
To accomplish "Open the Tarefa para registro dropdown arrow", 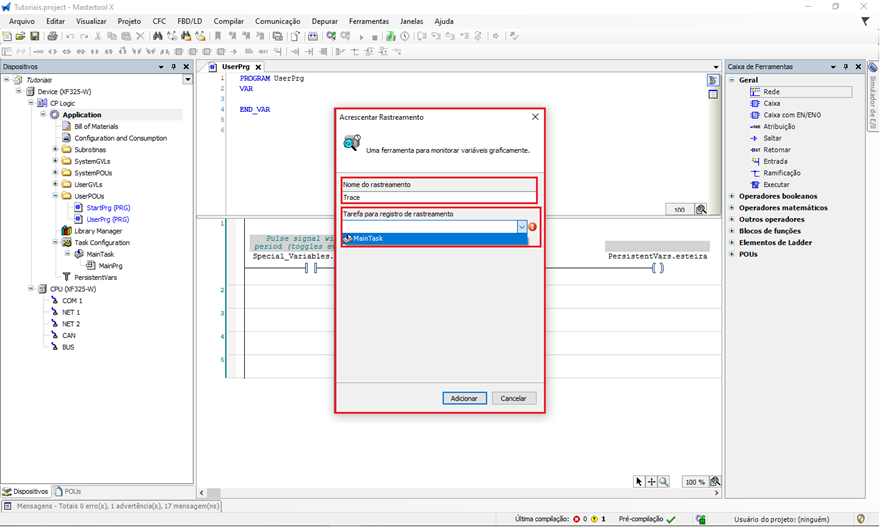I will point(521,227).
